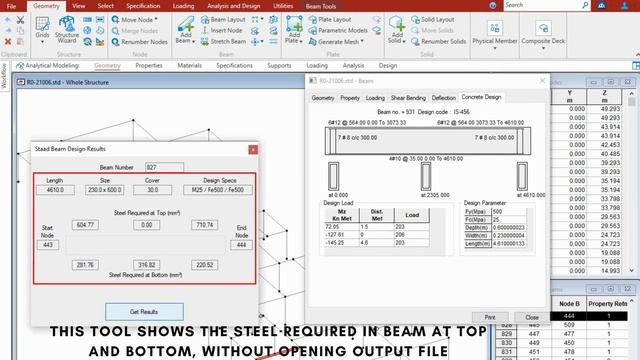Switch to the Beam Tools ribbon tab
Screen dimensions: 640x360
click(x=321, y=6)
